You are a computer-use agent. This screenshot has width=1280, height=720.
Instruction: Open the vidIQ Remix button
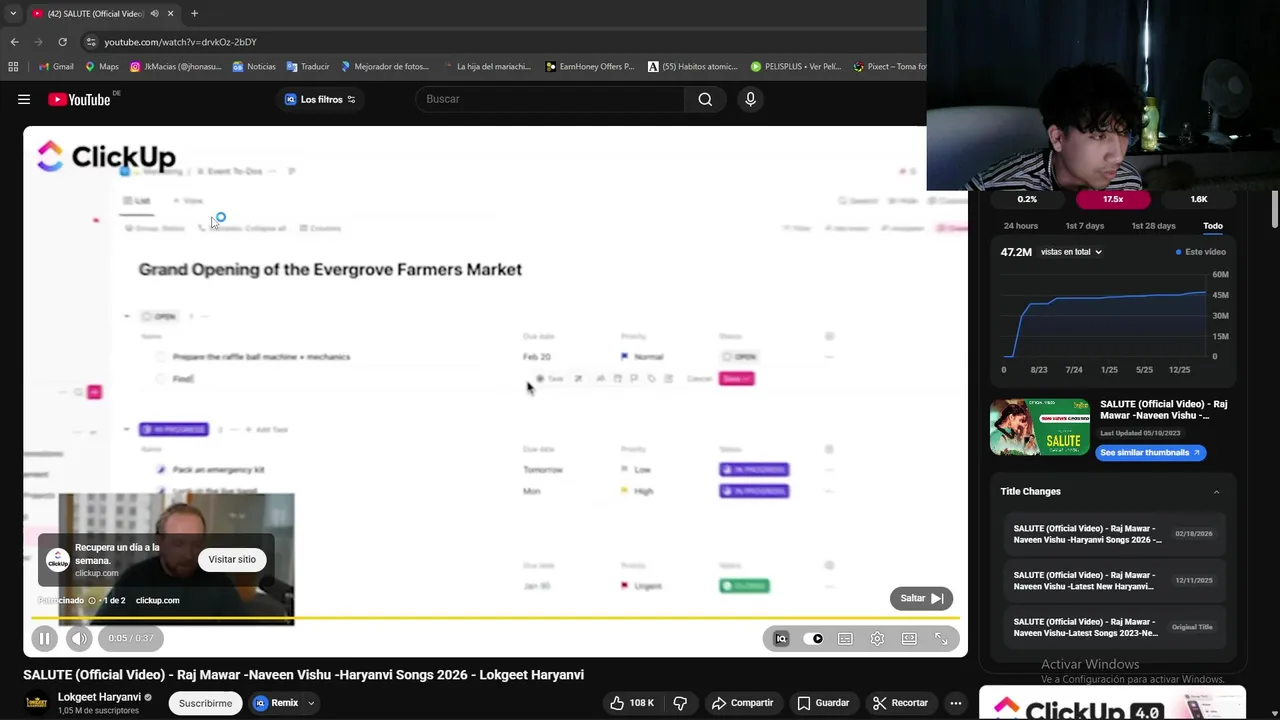tap(276, 703)
